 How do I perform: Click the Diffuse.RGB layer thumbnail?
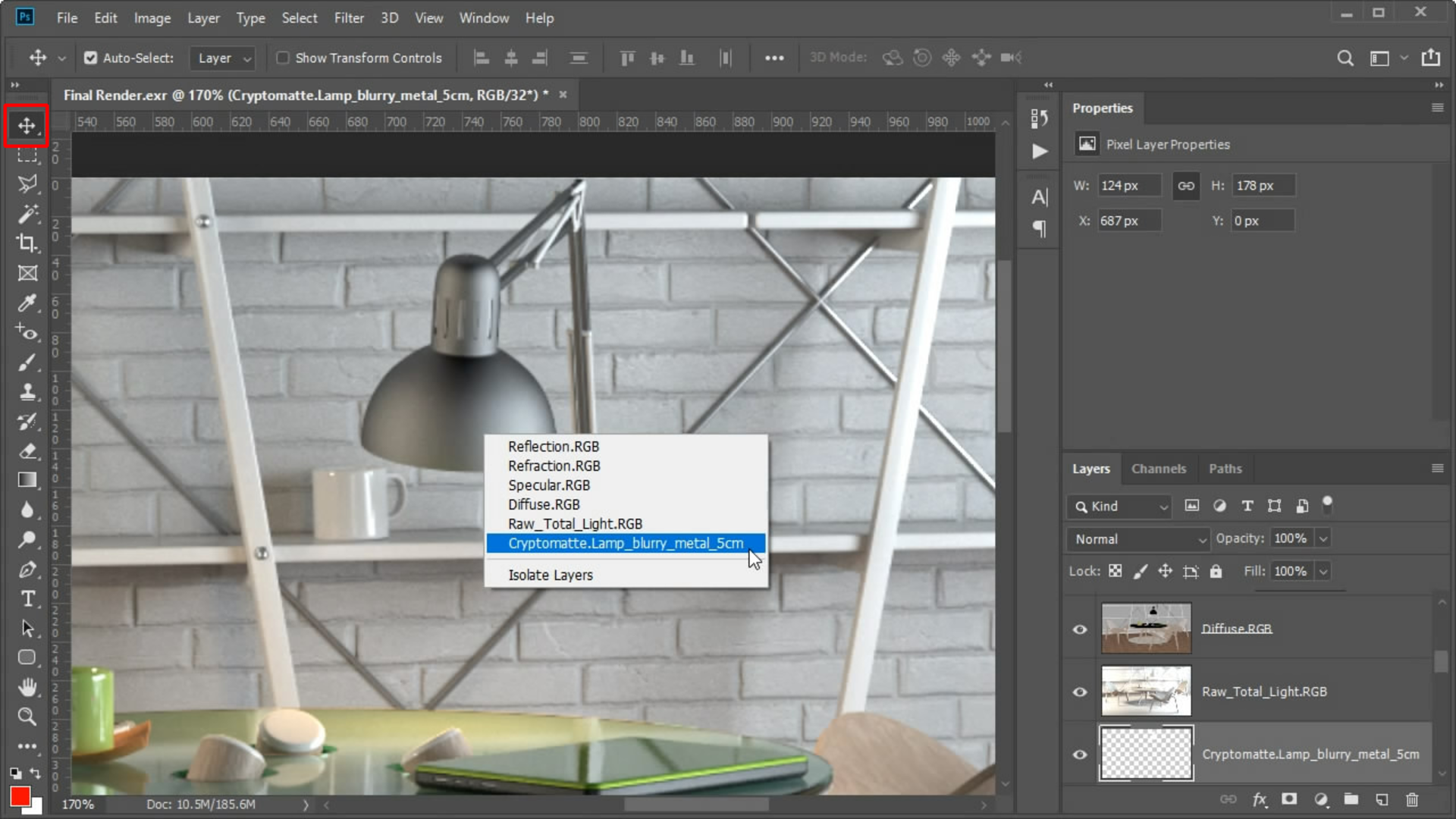click(1147, 627)
